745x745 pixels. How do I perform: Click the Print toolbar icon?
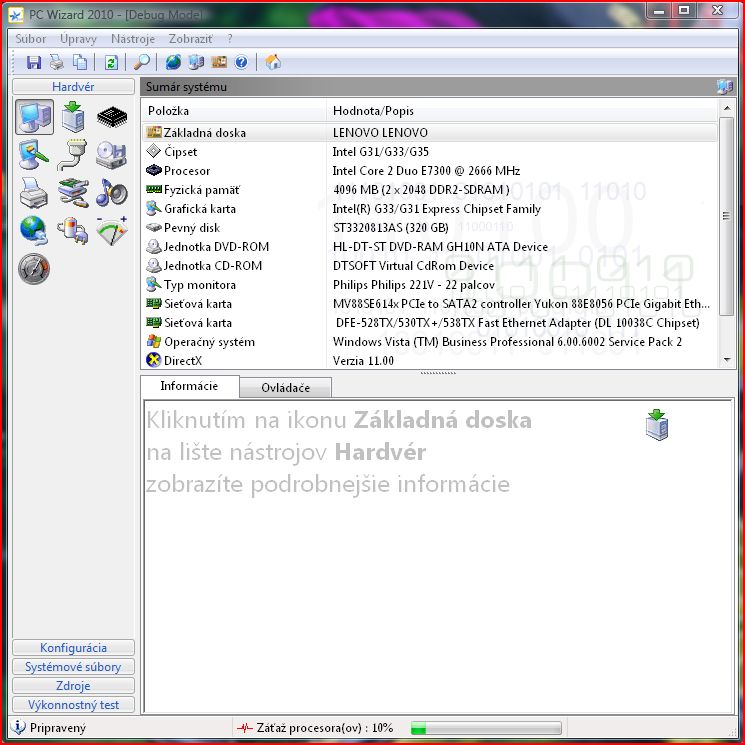click(x=57, y=62)
